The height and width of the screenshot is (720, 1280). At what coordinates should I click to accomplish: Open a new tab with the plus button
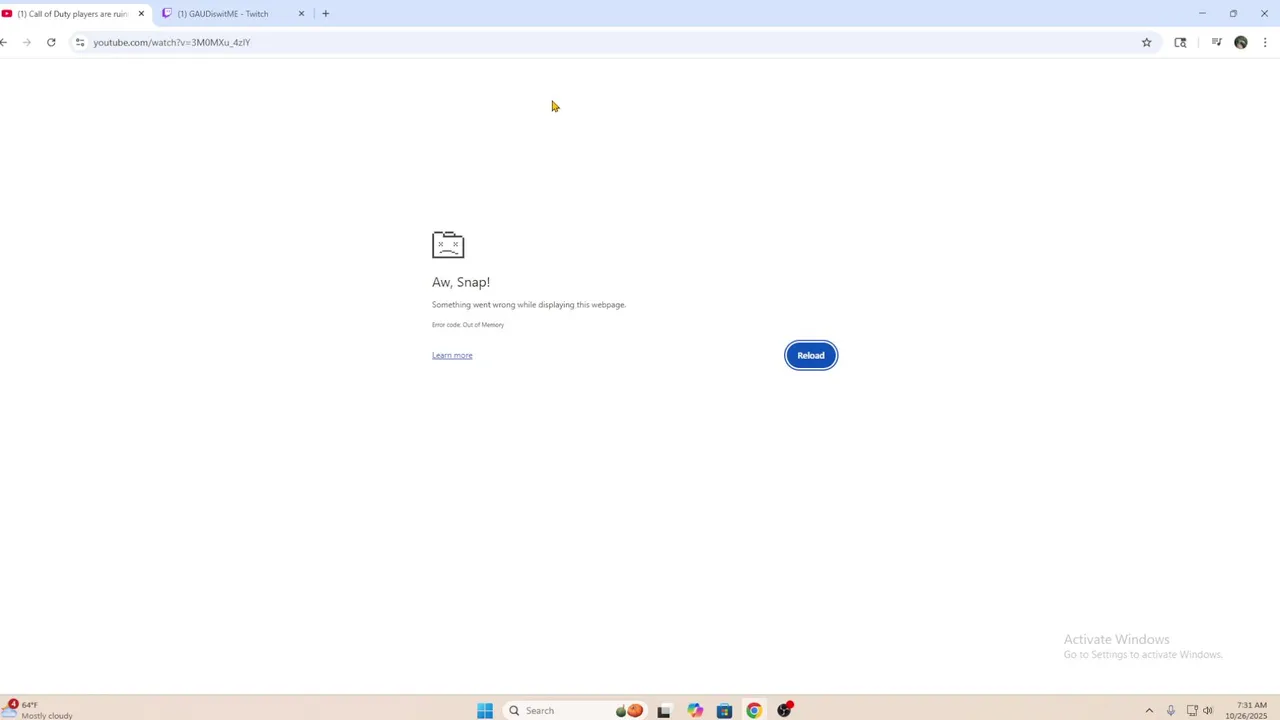[x=325, y=14]
